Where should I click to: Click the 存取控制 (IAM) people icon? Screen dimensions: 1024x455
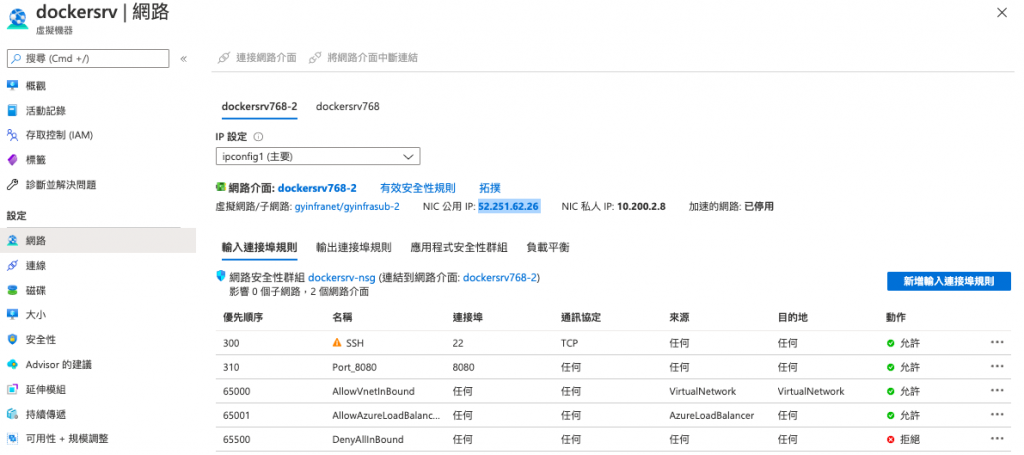(12, 135)
